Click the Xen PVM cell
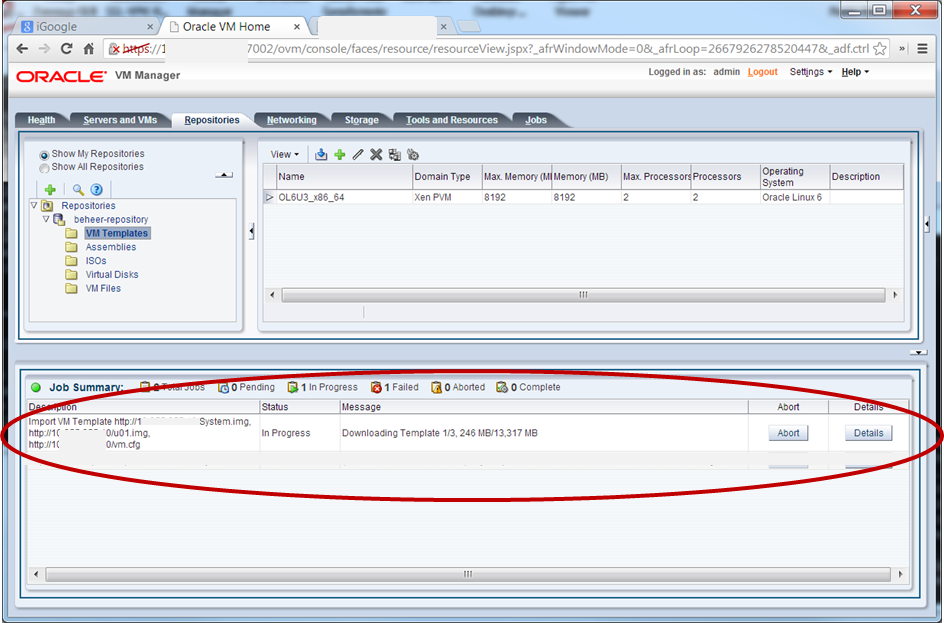The image size is (944, 623). coord(446,197)
